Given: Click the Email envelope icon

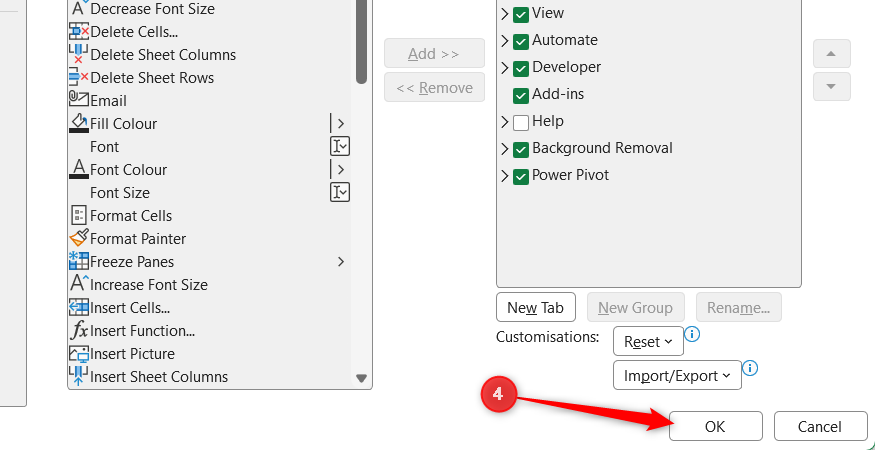Looking at the screenshot, I should 79,99.
